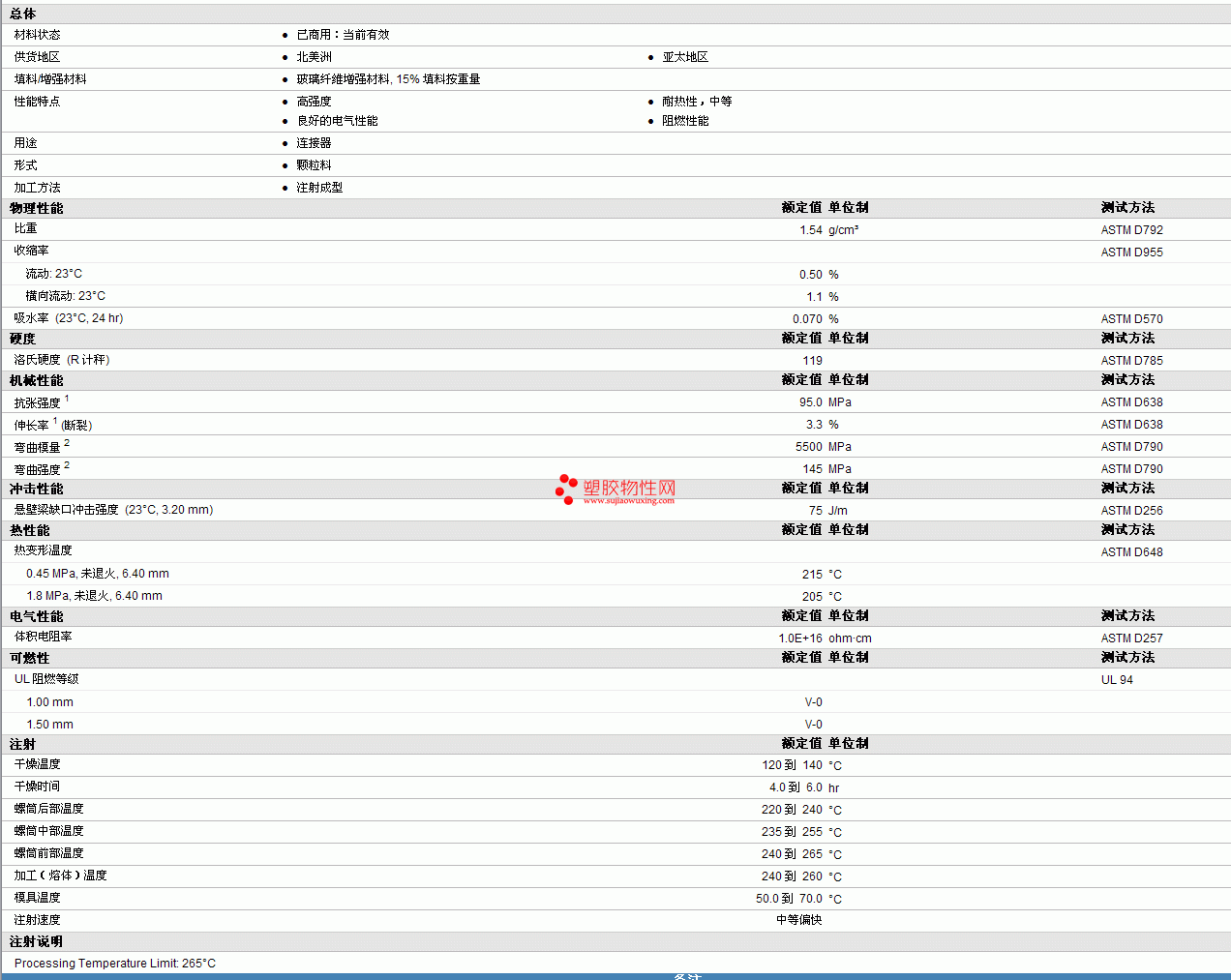1231x980 pixels.
Task: Click the impact strength value 75
Action: 816,511
